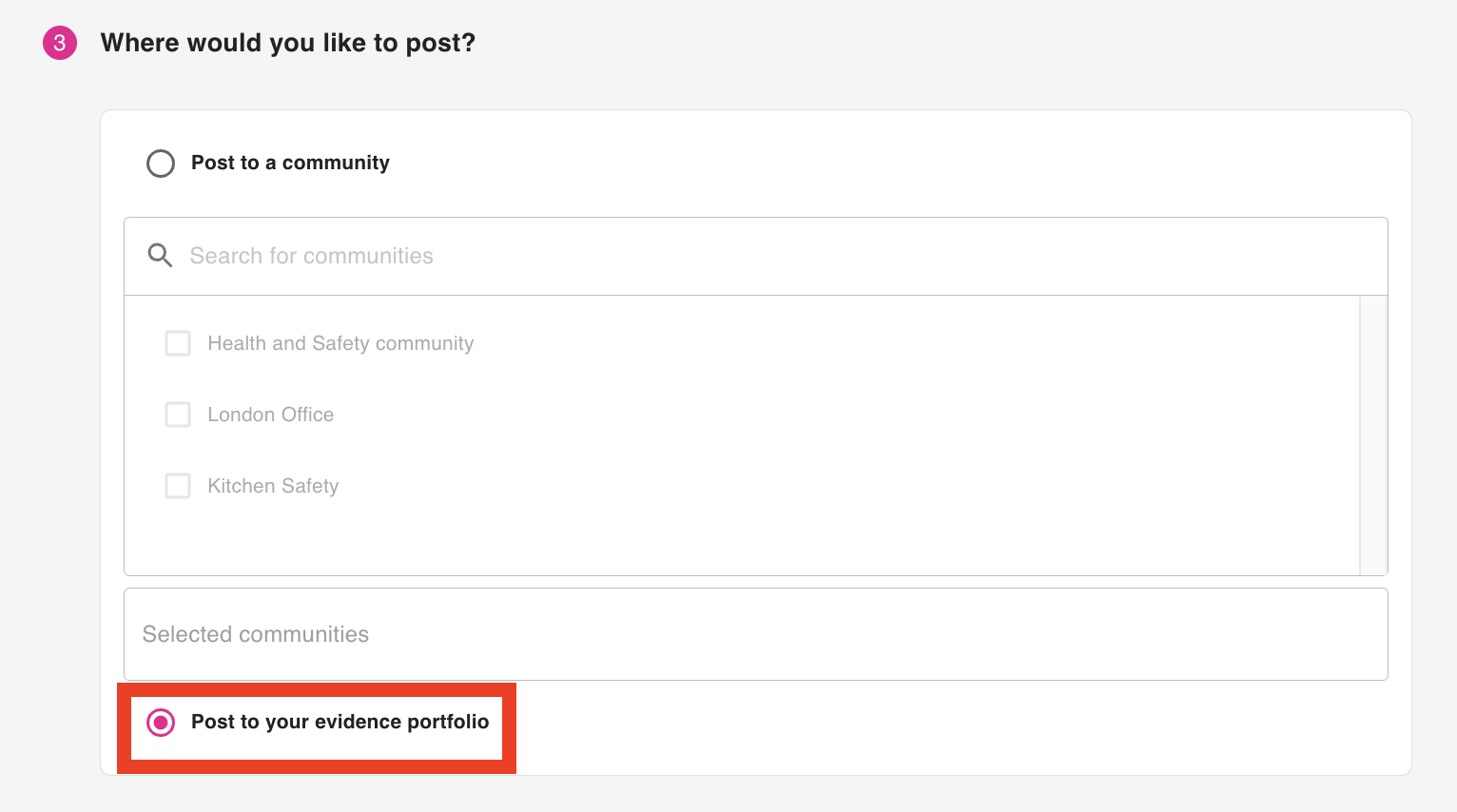The image size is (1457, 812).
Task: Click the 'London Office' label text
Action: coord(270,415)
